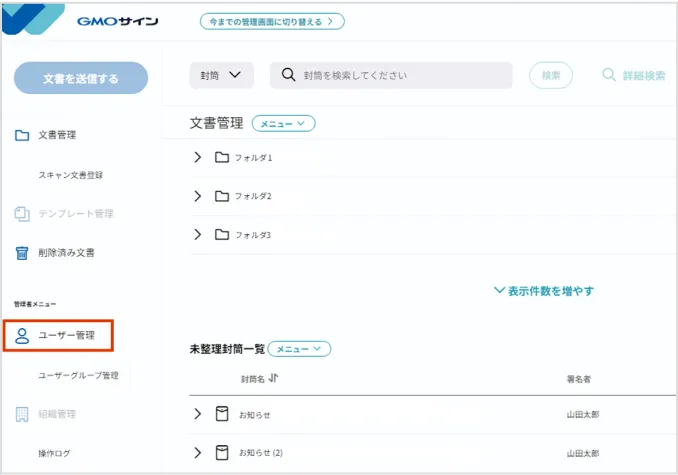Open 組織管理 in sidebar
Screen dimensions: 678x475
pos(57,414)
